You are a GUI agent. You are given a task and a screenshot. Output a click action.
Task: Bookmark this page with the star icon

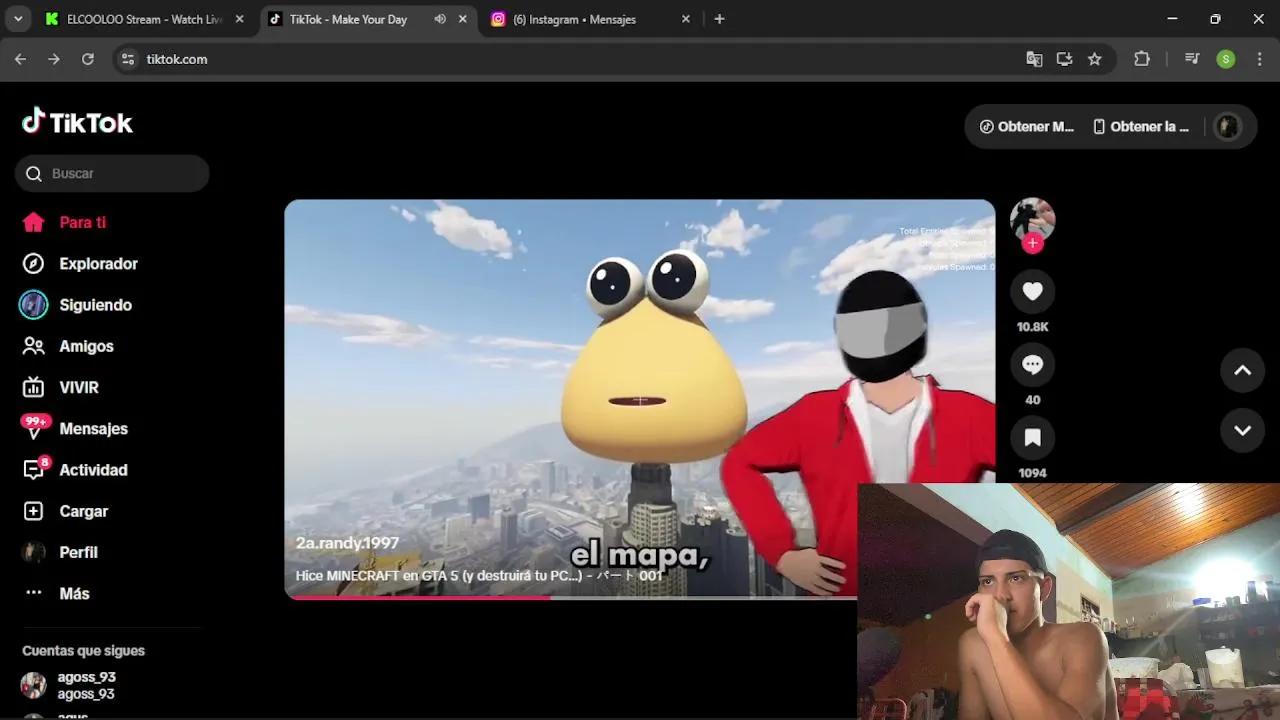[x=1094, y=59]
